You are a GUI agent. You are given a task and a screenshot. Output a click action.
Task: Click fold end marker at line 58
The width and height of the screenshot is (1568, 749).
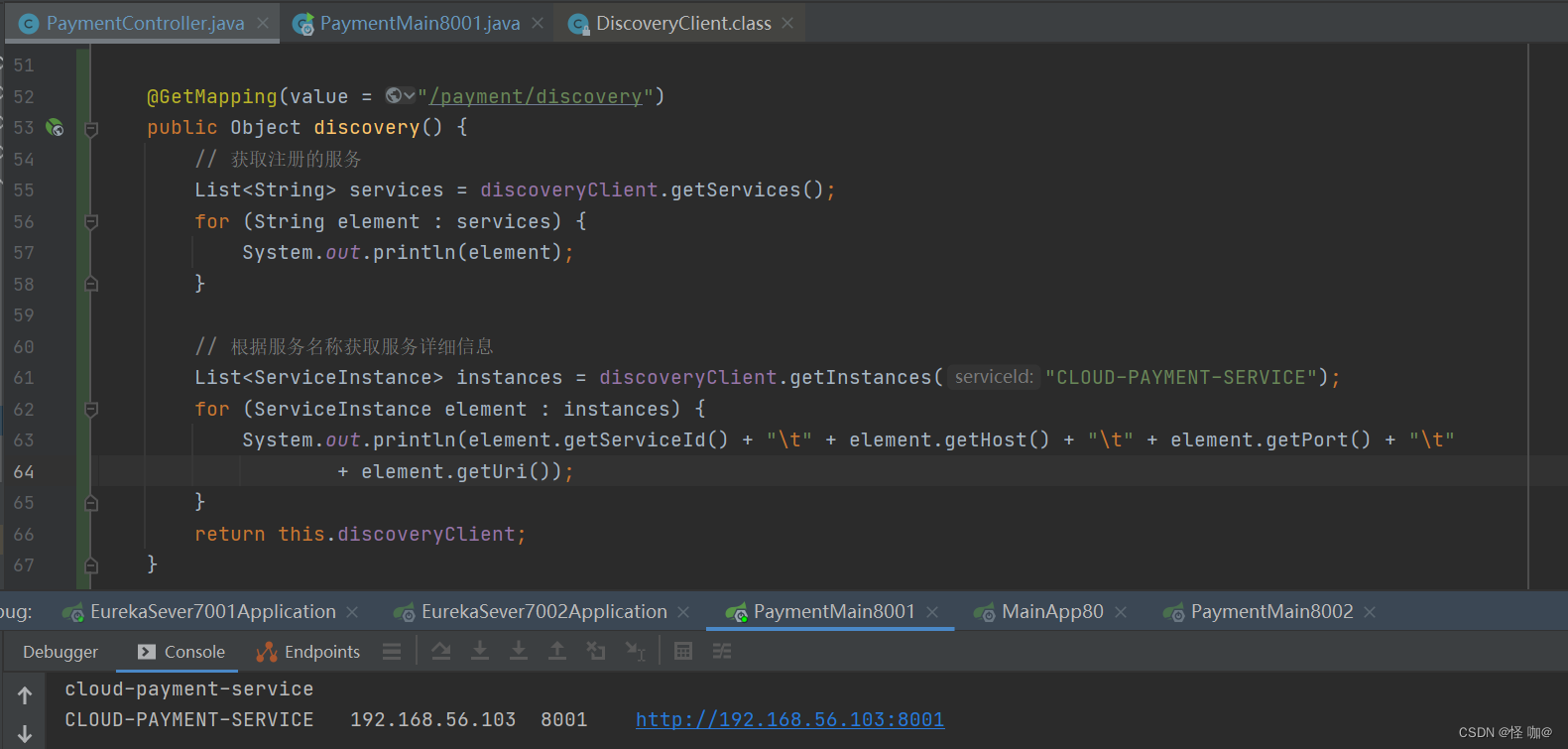91,284
